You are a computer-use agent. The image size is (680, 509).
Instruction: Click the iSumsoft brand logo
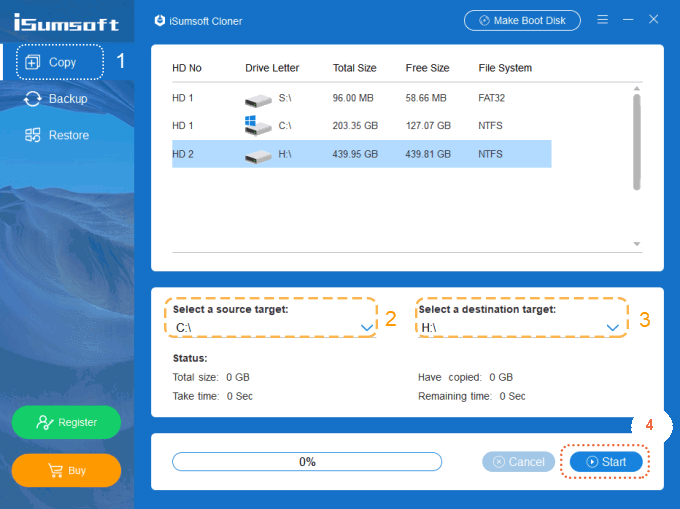tap(66, 22)
